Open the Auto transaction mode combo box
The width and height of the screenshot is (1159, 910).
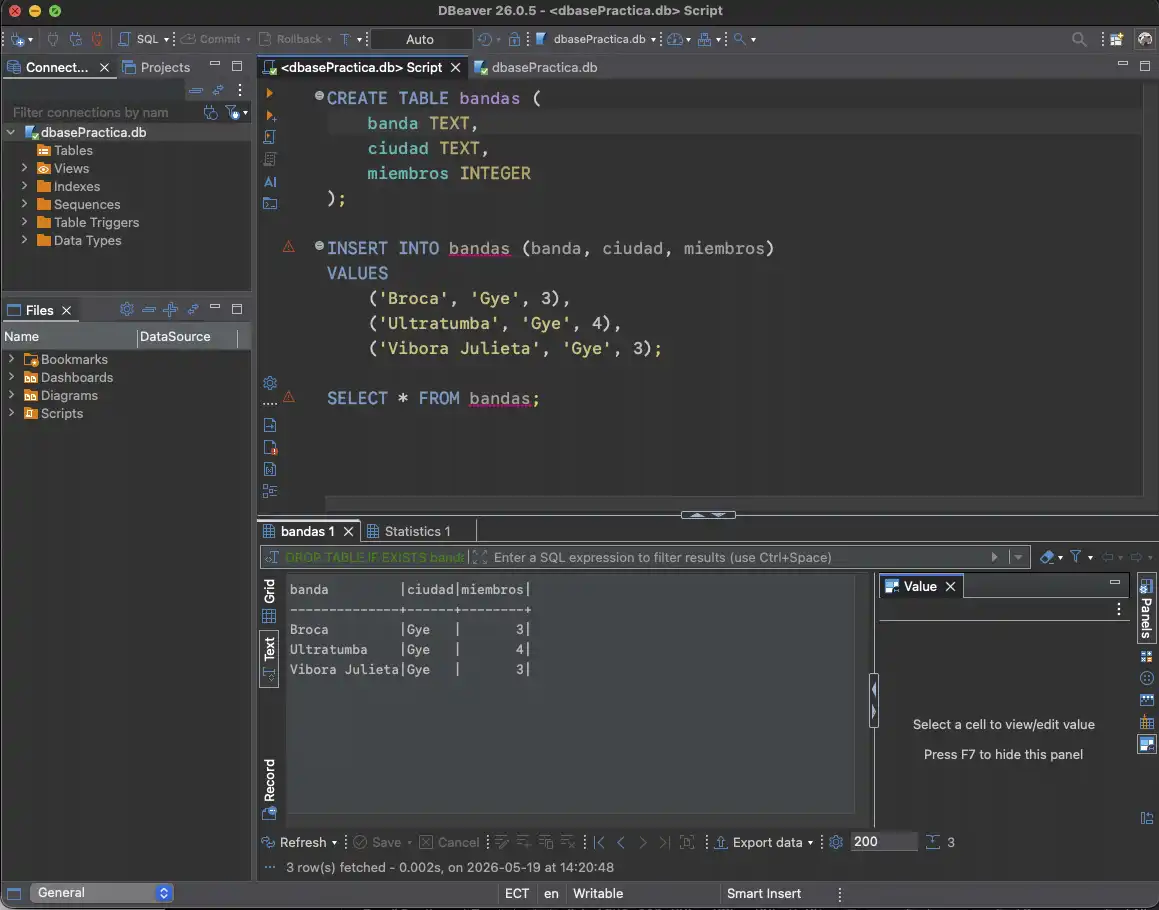click(x=421, y=39)
